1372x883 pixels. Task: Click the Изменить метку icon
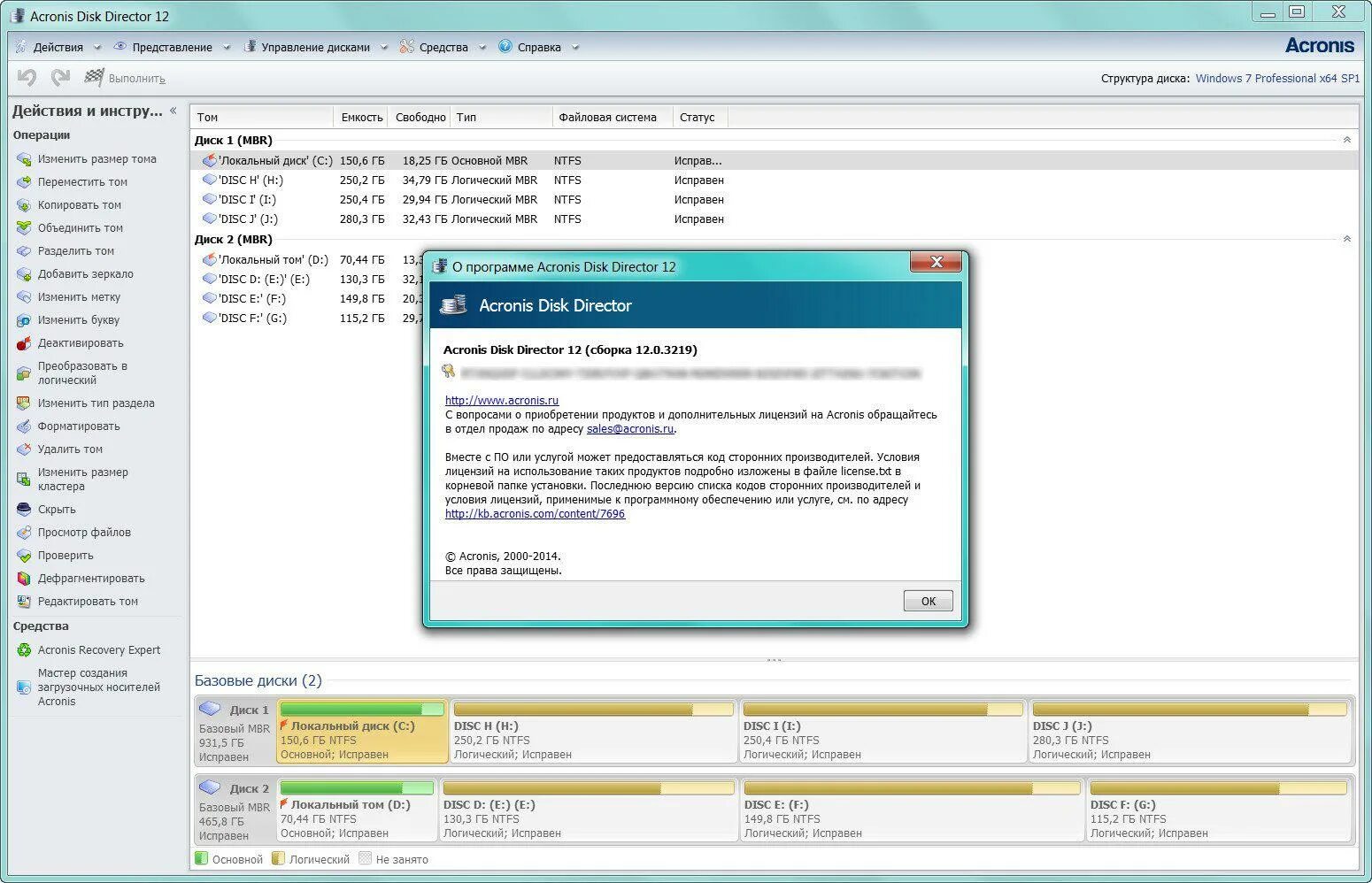(x=24, y=297)
